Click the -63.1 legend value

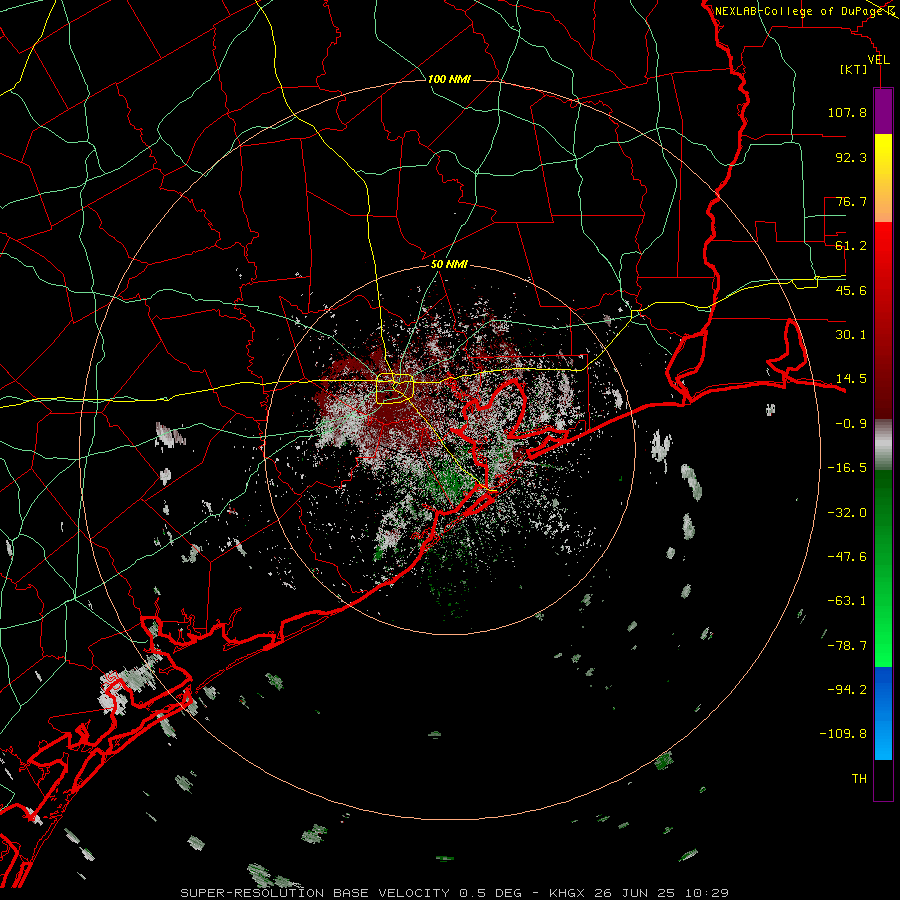[847, 601]
